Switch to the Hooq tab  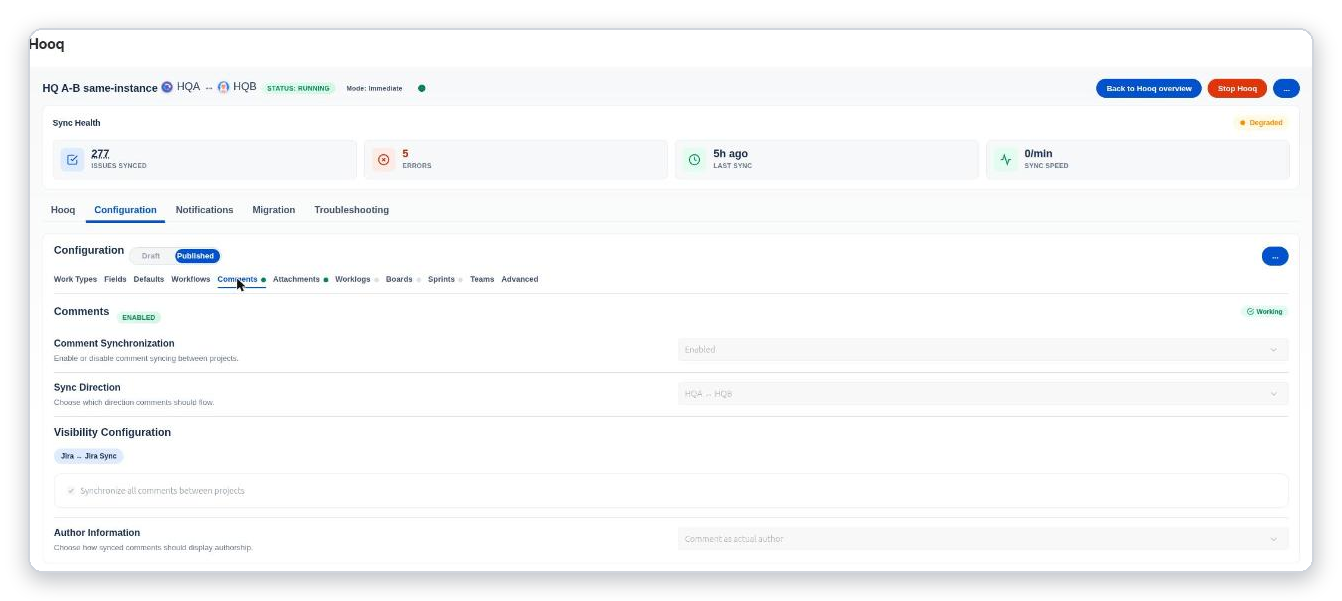[63, 210]
